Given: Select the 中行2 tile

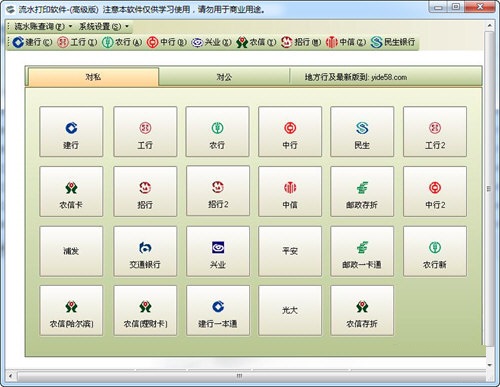Looking at the screenshot, I should point(435,191).
